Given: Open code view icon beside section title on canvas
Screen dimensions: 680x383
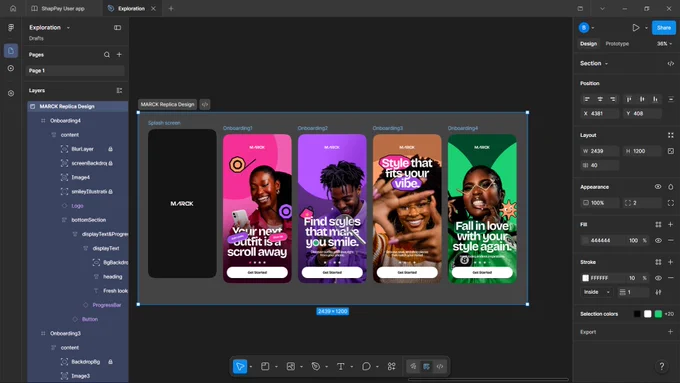Looking at the screenshot, I should pyautogui.click(x=205, y=105).
